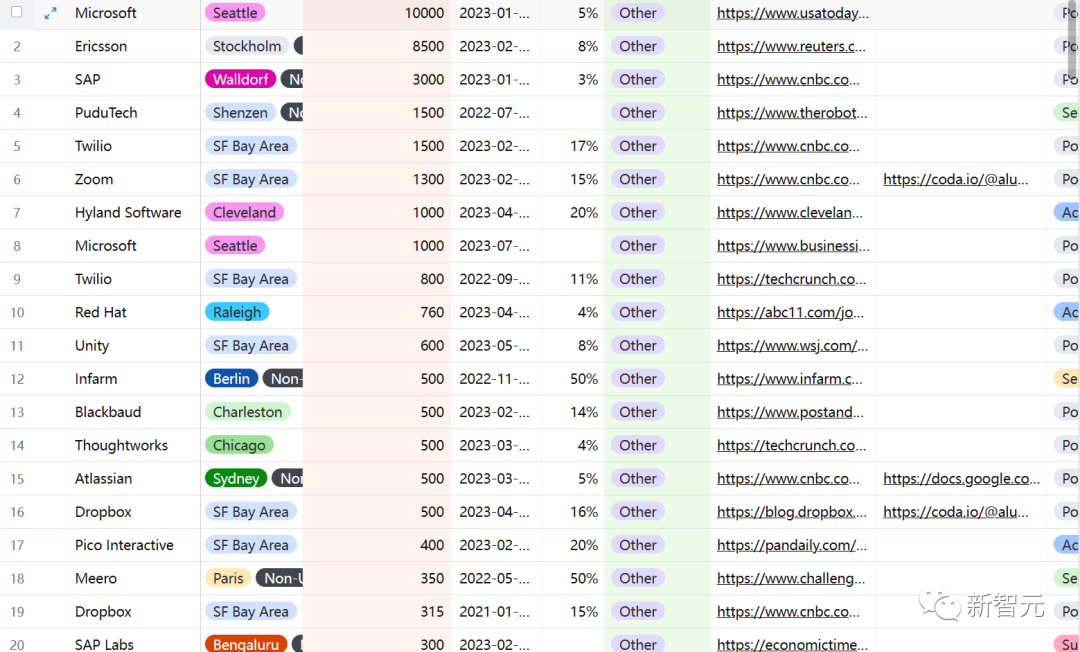Open coda.io link in row 16 Dropbox

point(955,512)
